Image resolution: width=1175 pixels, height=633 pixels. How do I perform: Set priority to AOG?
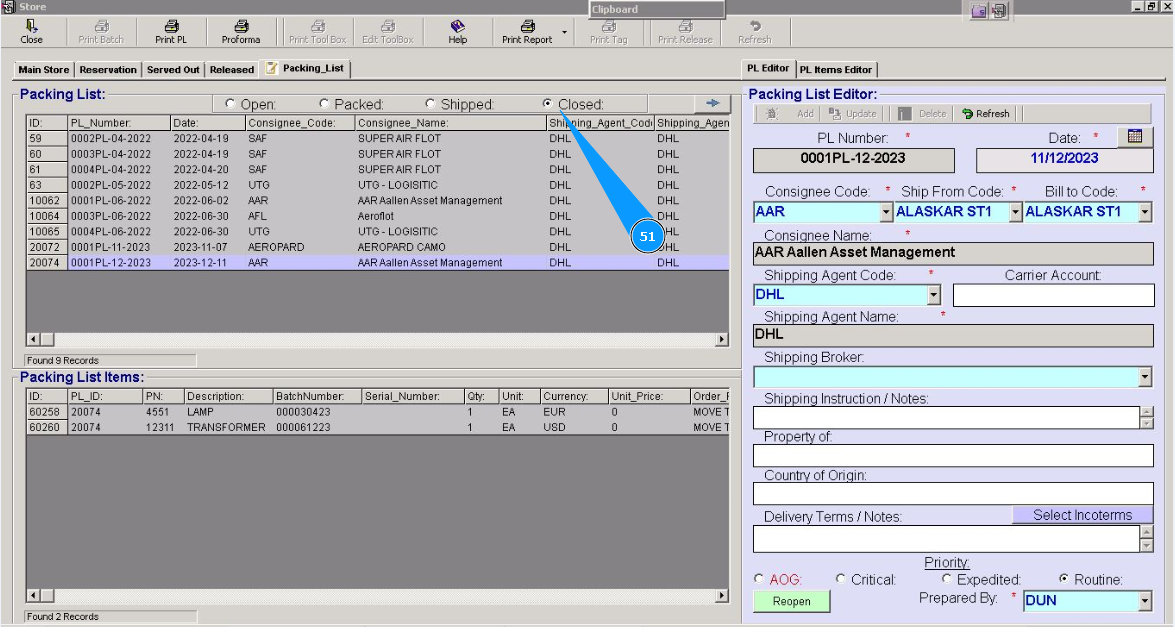point(760,579)
